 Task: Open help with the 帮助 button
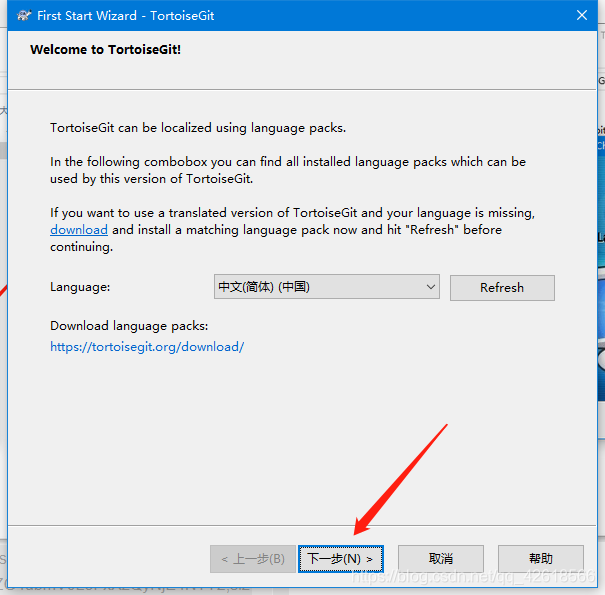click(541, 558)
